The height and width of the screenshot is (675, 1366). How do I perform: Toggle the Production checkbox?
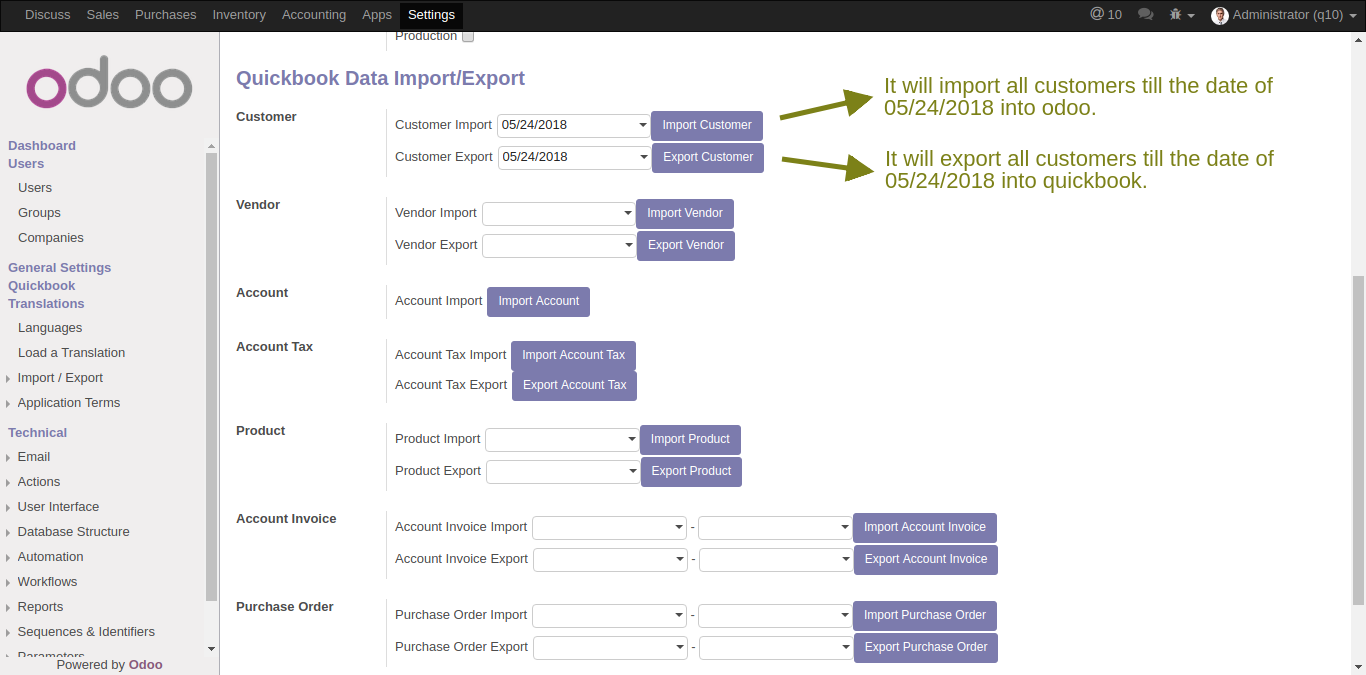(x=468, y=36)
